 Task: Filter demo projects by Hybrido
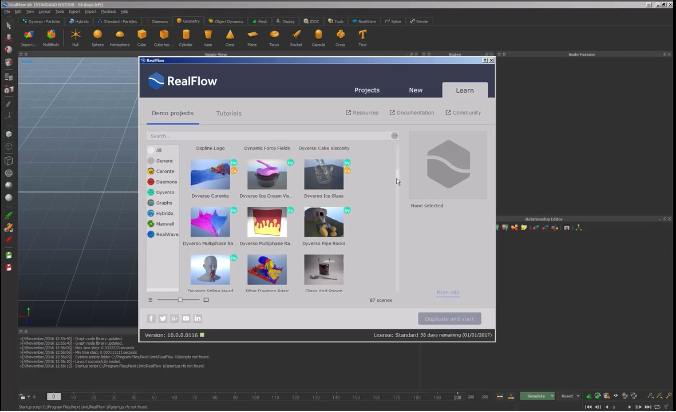pyautogui.click(x=160, y=213)
